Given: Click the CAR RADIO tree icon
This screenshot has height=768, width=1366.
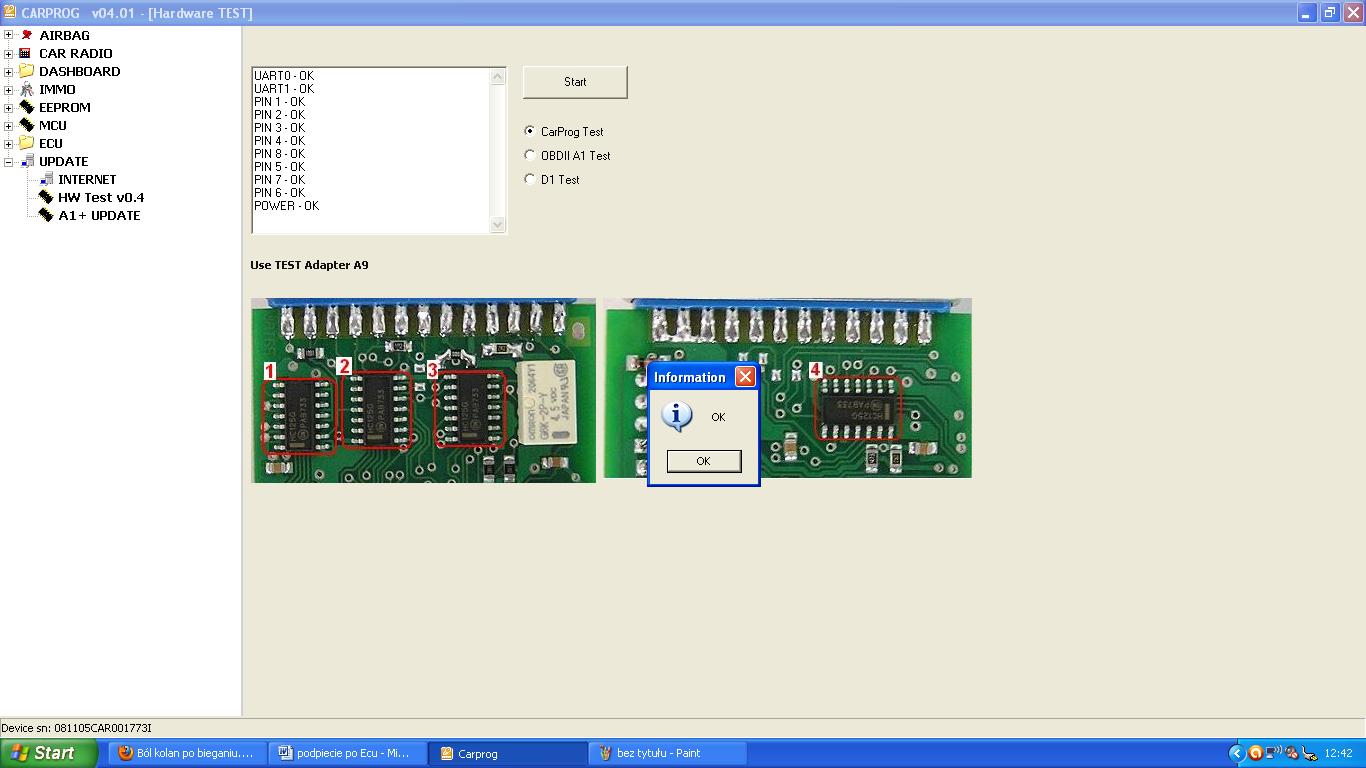Looking at the screenshot, I should [x=27, y=53].
